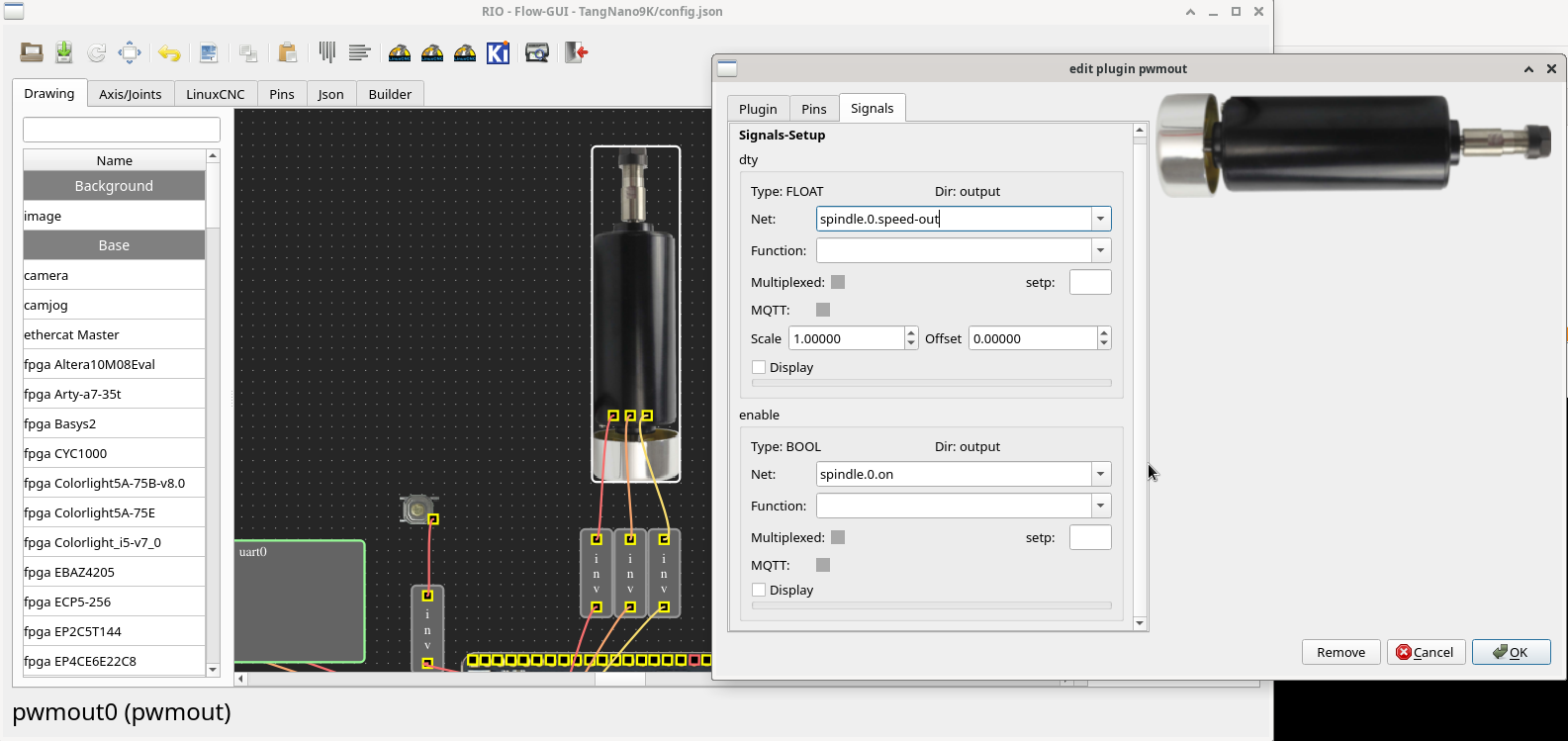1568x741 pixels.
Task: Click the search box above the Name list
Action: 122,130
